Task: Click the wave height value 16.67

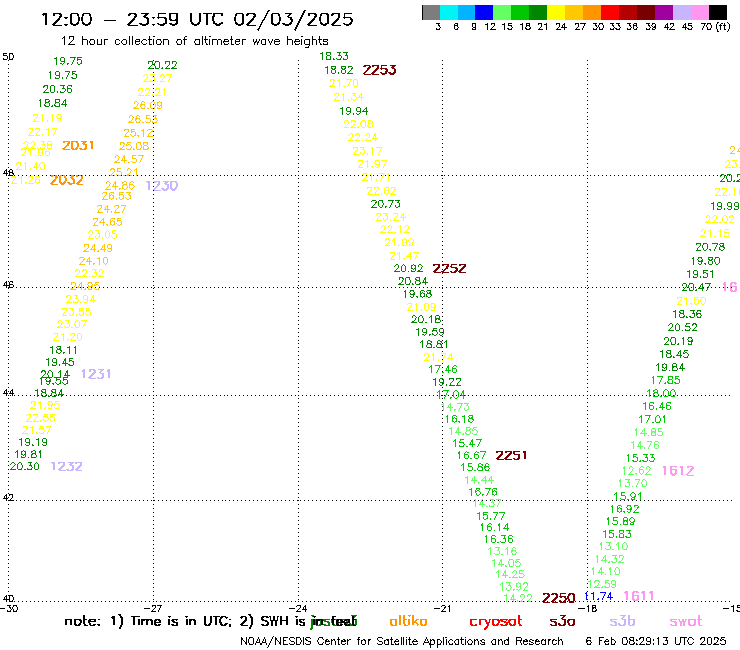Action: 471,456
